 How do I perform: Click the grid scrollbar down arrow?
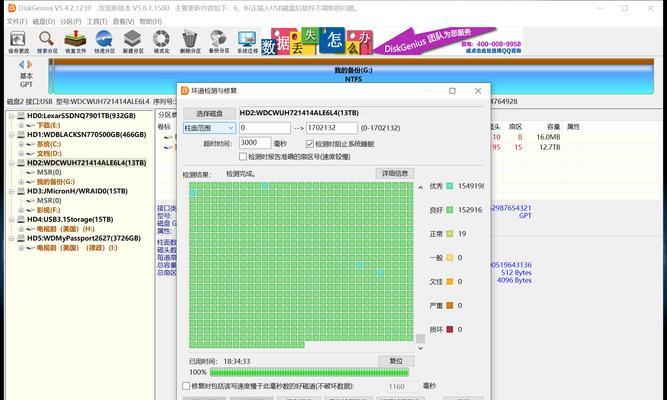420,348
